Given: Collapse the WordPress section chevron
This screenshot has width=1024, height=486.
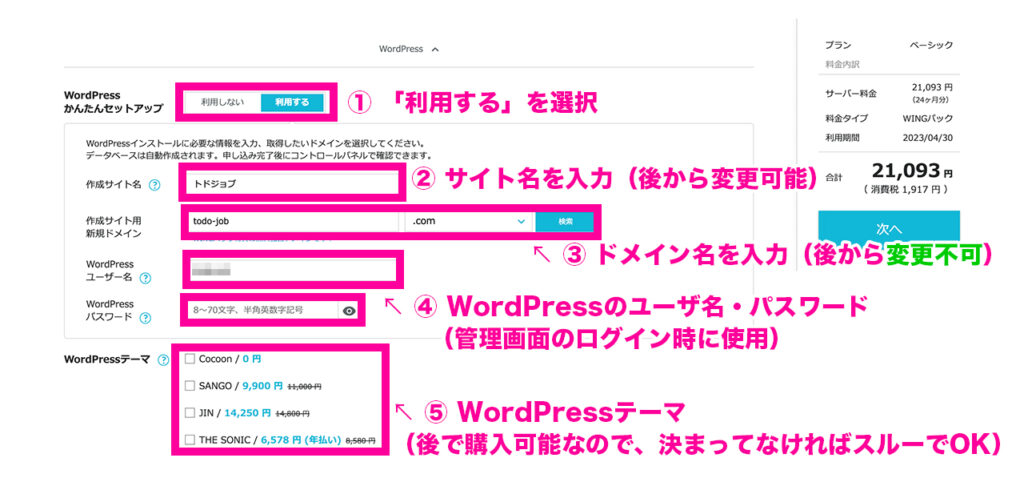Looking at the screenshot, I should (436, 50).
